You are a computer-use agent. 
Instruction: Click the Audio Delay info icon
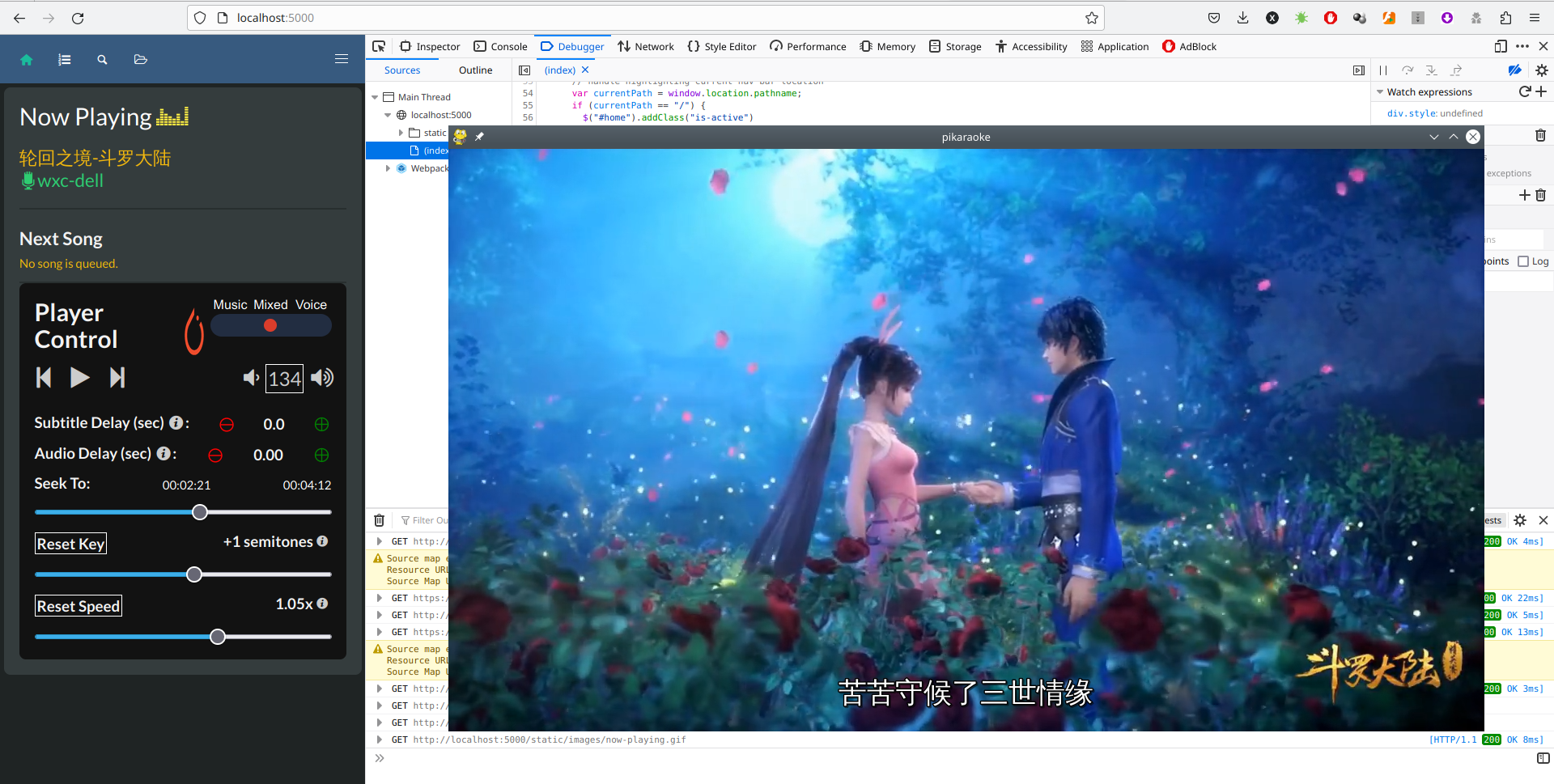163,453
